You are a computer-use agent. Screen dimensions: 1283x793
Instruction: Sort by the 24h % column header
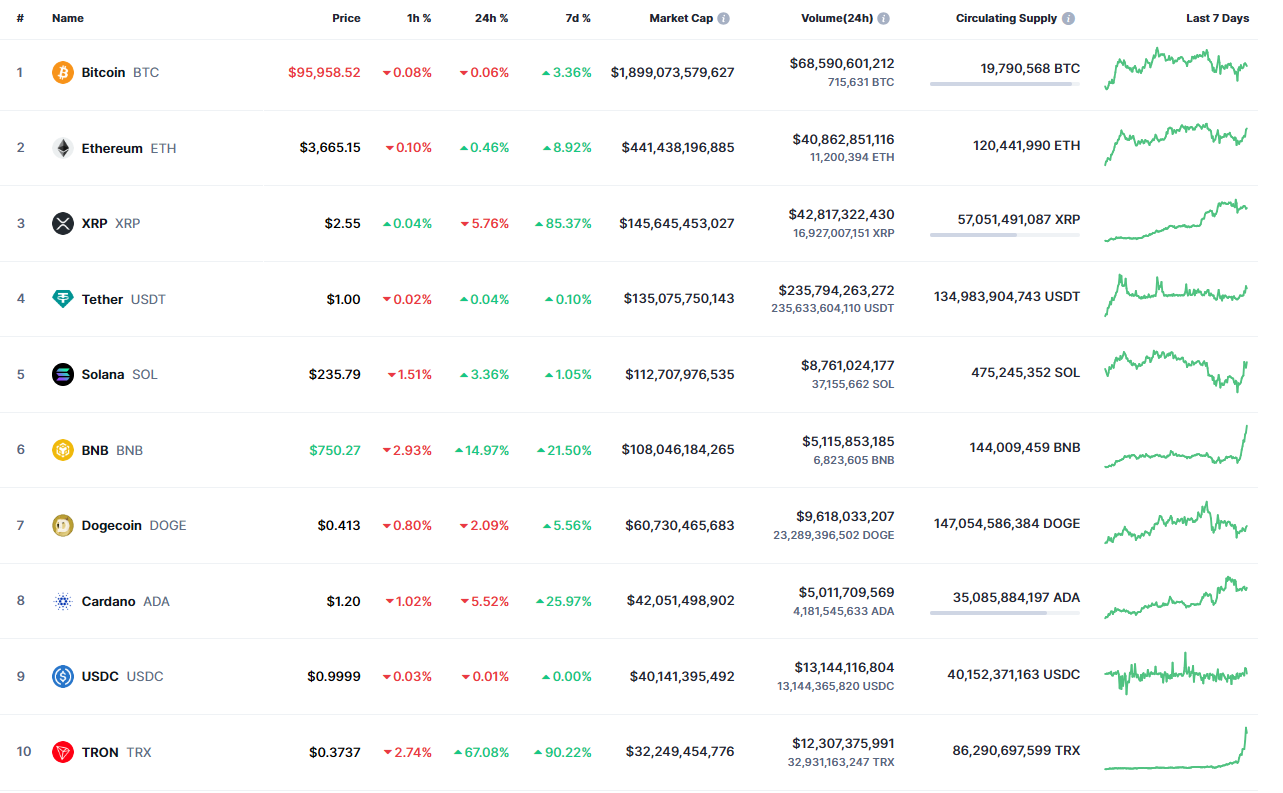pyautogui.click(x=491, y=19)
